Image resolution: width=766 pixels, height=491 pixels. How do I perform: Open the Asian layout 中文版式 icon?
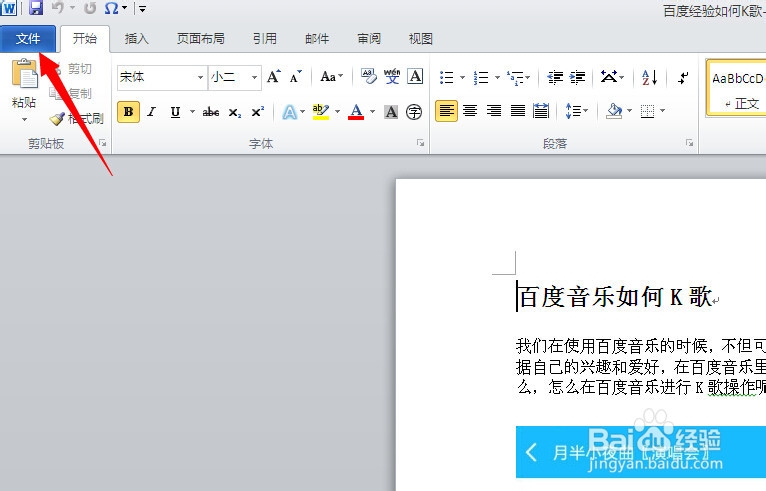[x=612, y=77]
